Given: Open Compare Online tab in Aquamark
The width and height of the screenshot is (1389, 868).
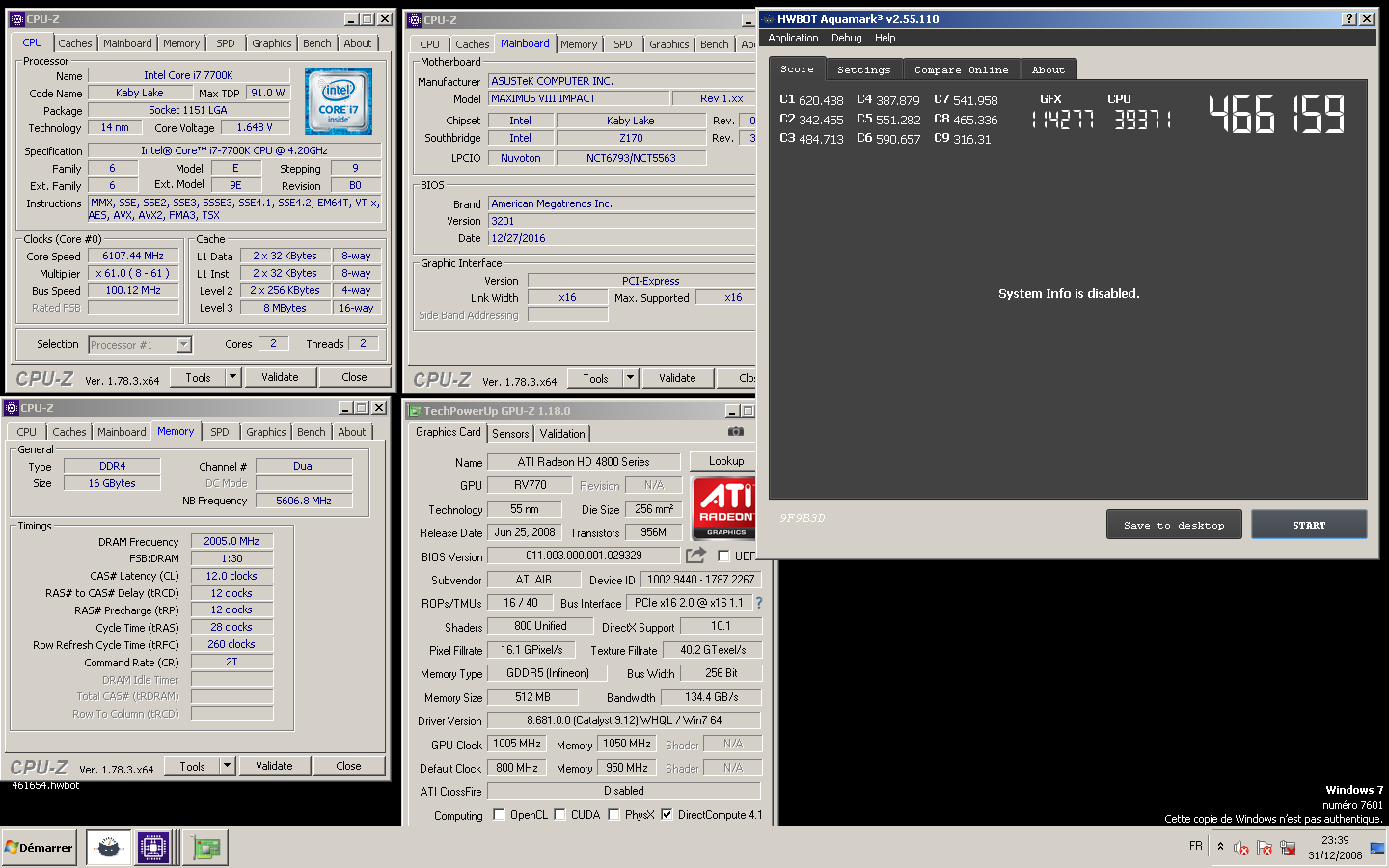Looking at the screenshot, I should (x=961, y=69).
